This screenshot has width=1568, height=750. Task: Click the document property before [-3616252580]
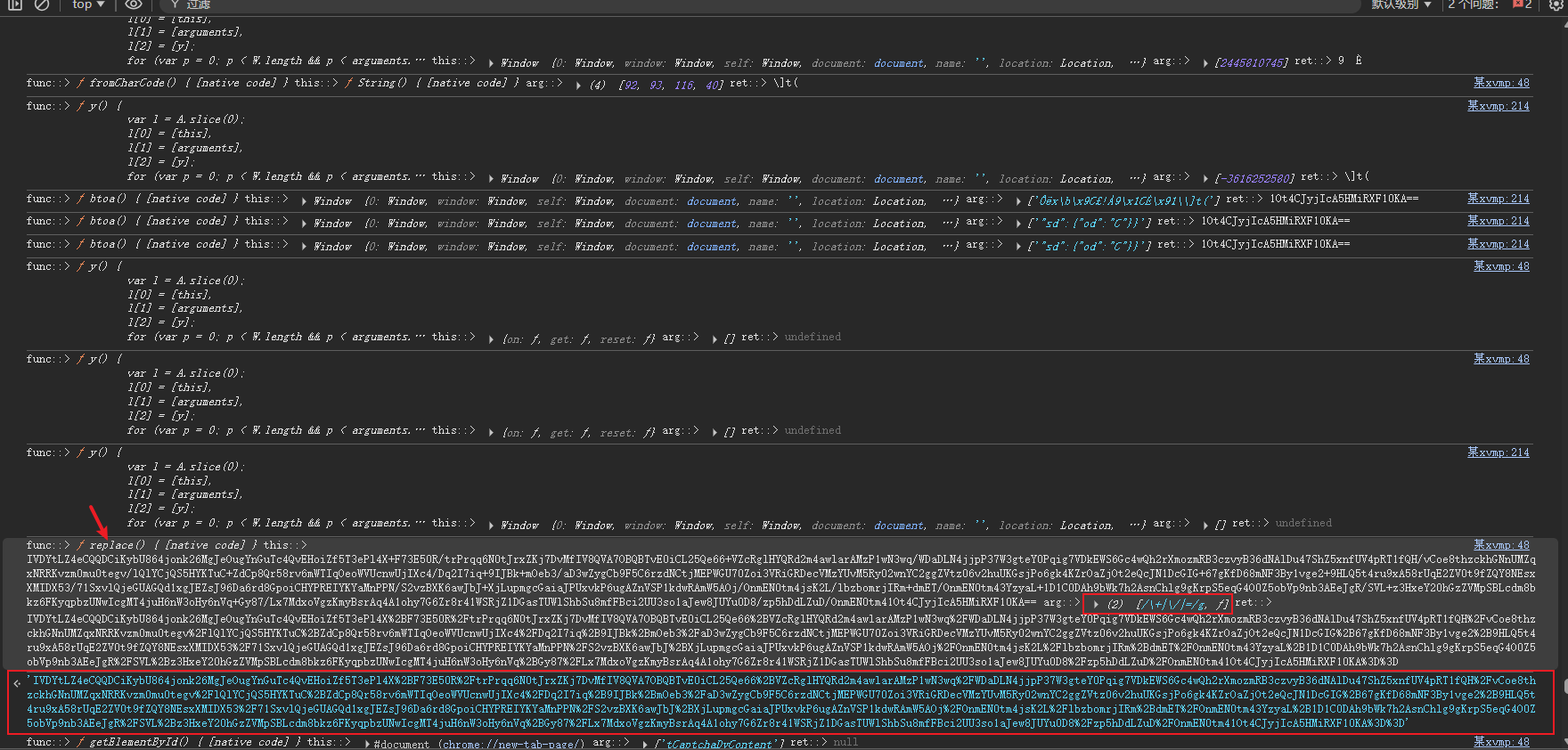pyautogui.click(x=899, y=179)
